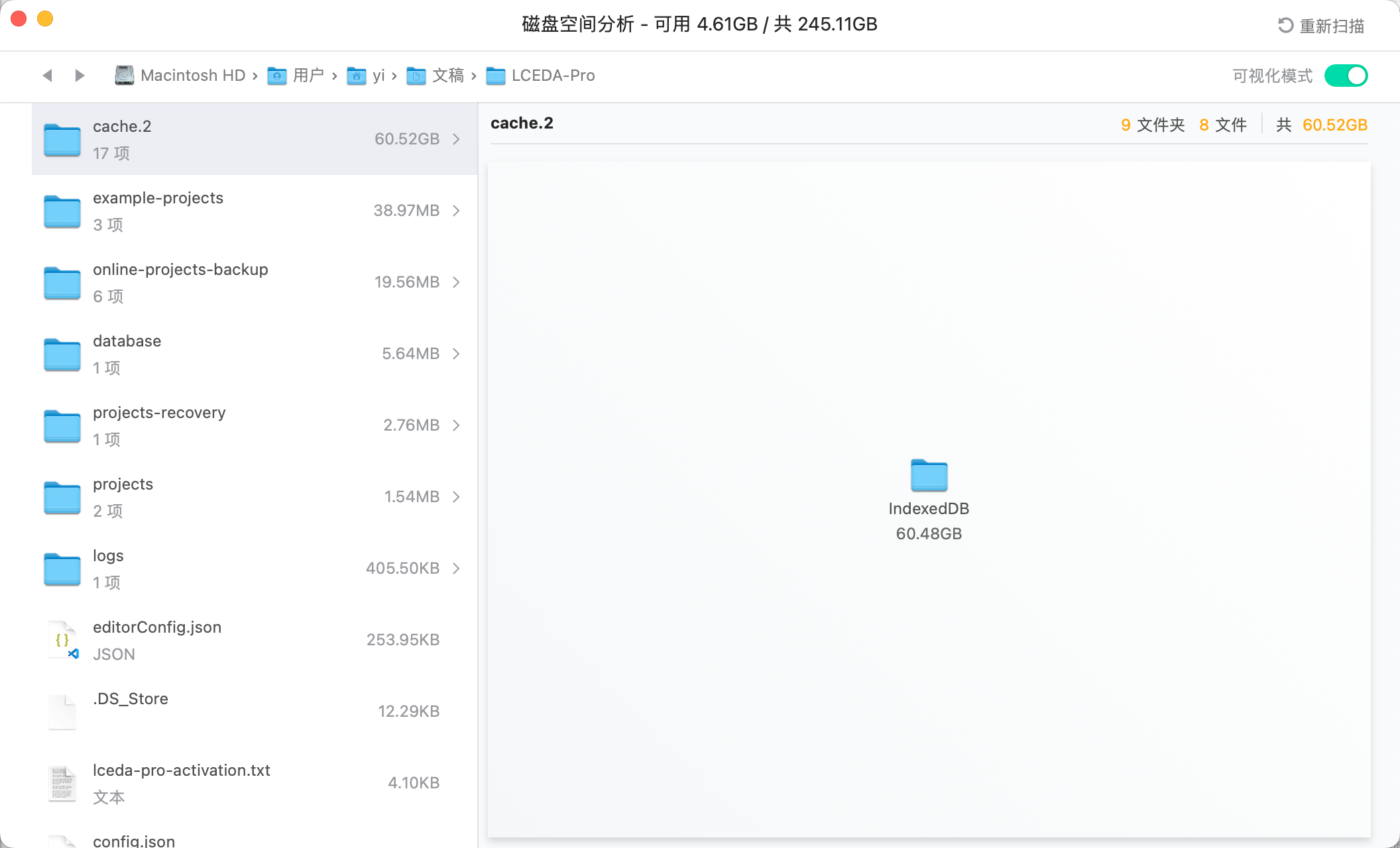Disable the visualization mode switch
This screenshot has width=1400, height=848.
click(x=1346, y=76)
